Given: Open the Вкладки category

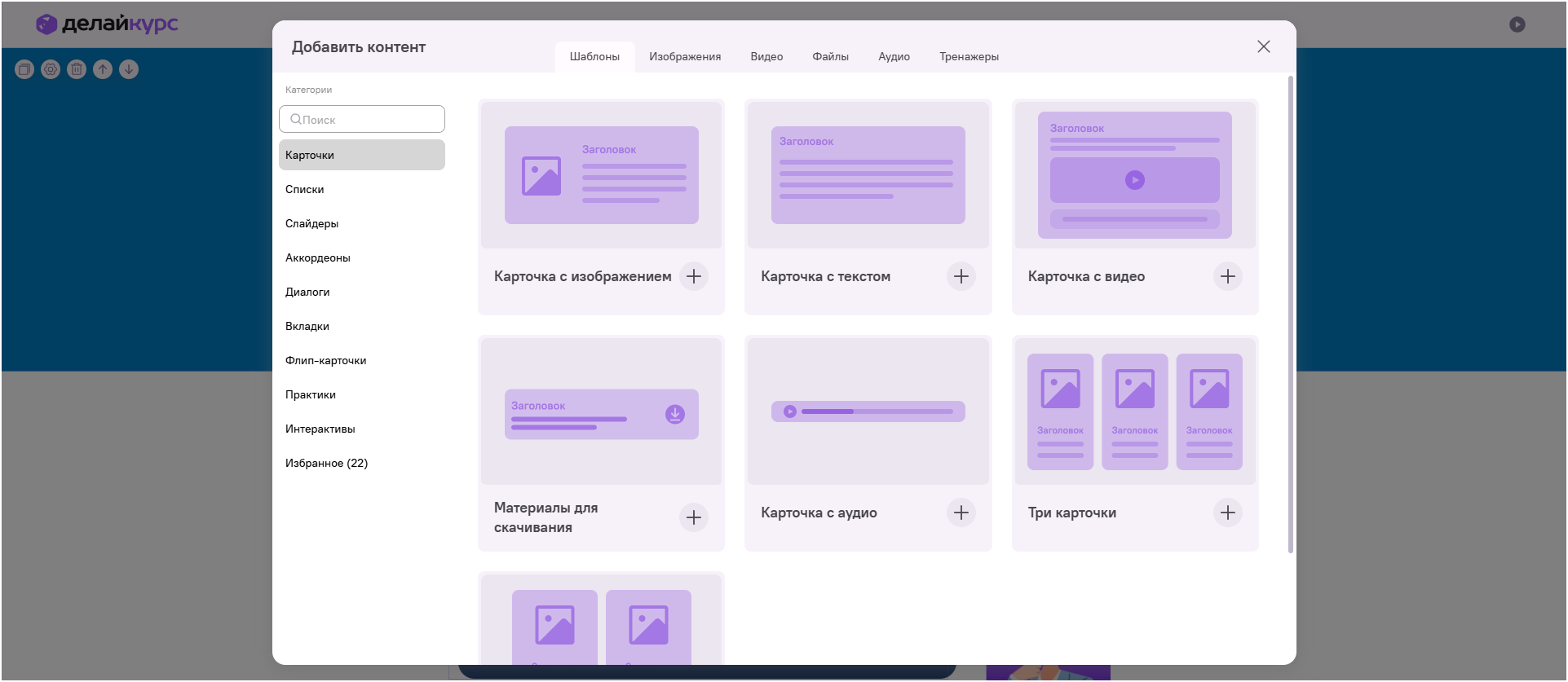Looking at the screenshot, I should pos(362,326).
